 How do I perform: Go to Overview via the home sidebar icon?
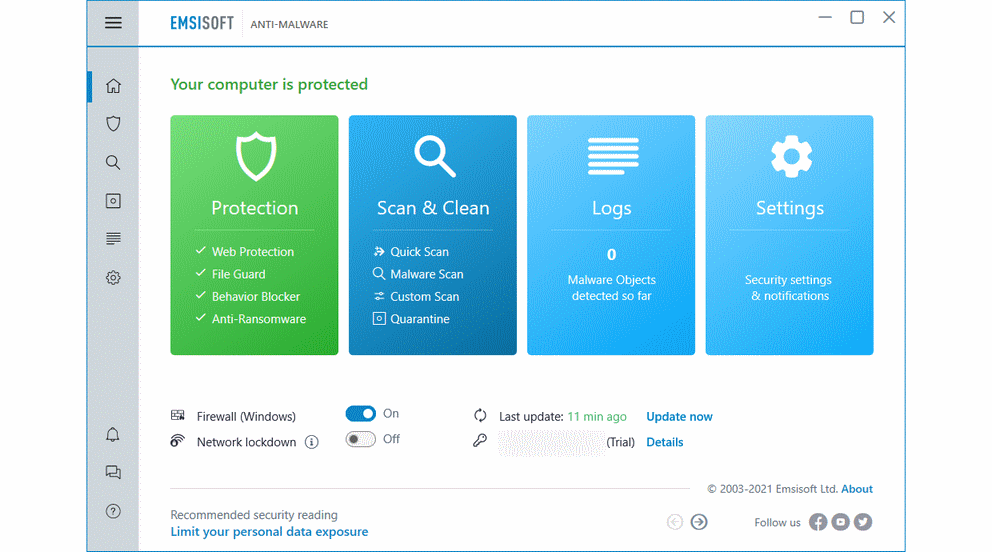tap(113, 86)
